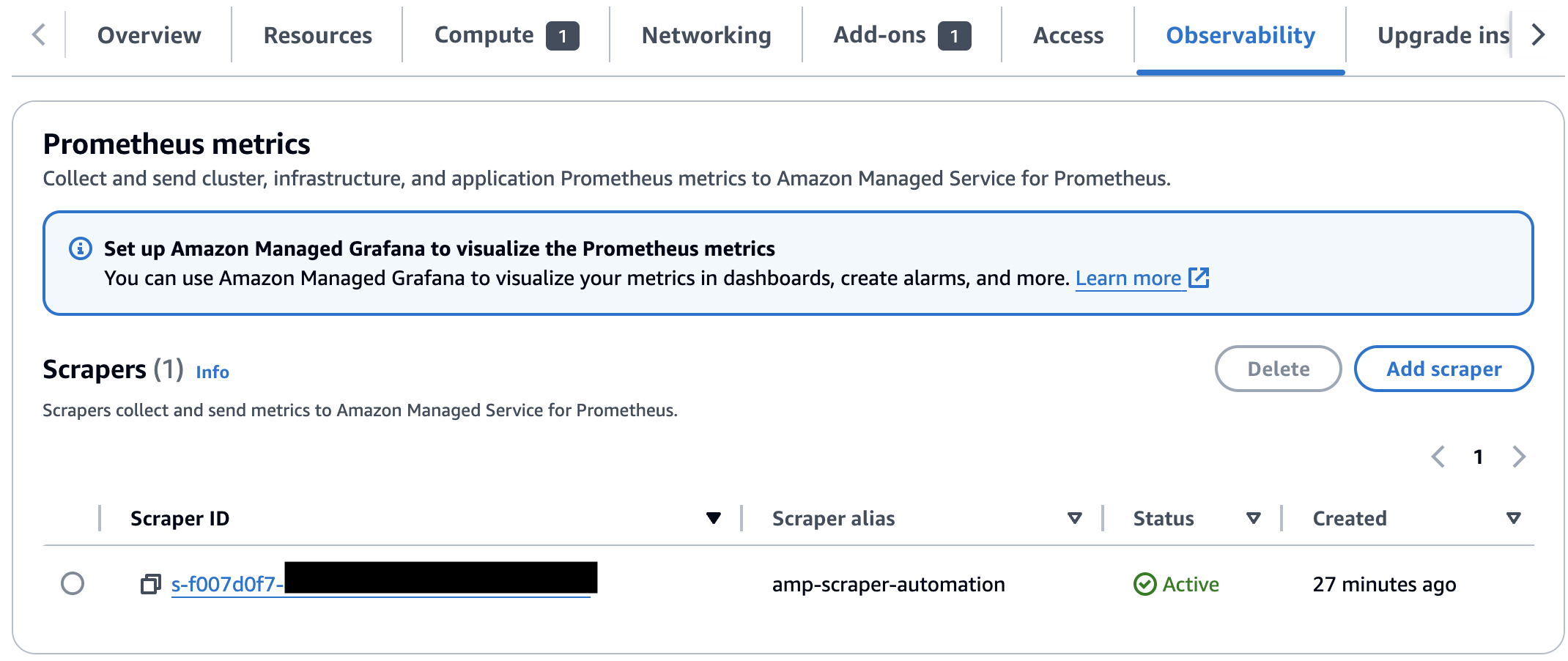Click the Add scraper button
The image size is (1568, 661).
(1443, 369)
